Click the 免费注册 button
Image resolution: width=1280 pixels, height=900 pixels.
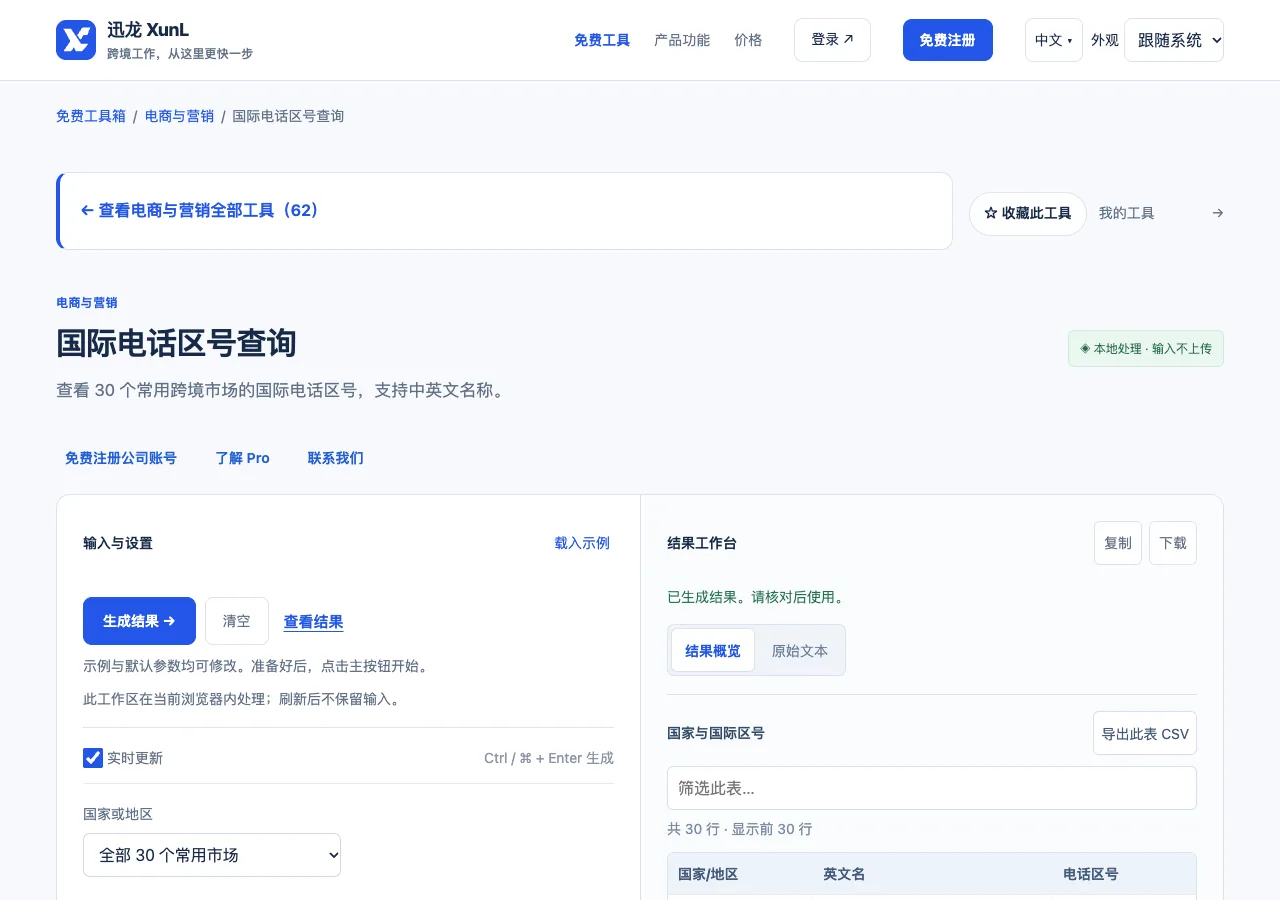coord(947,40)
